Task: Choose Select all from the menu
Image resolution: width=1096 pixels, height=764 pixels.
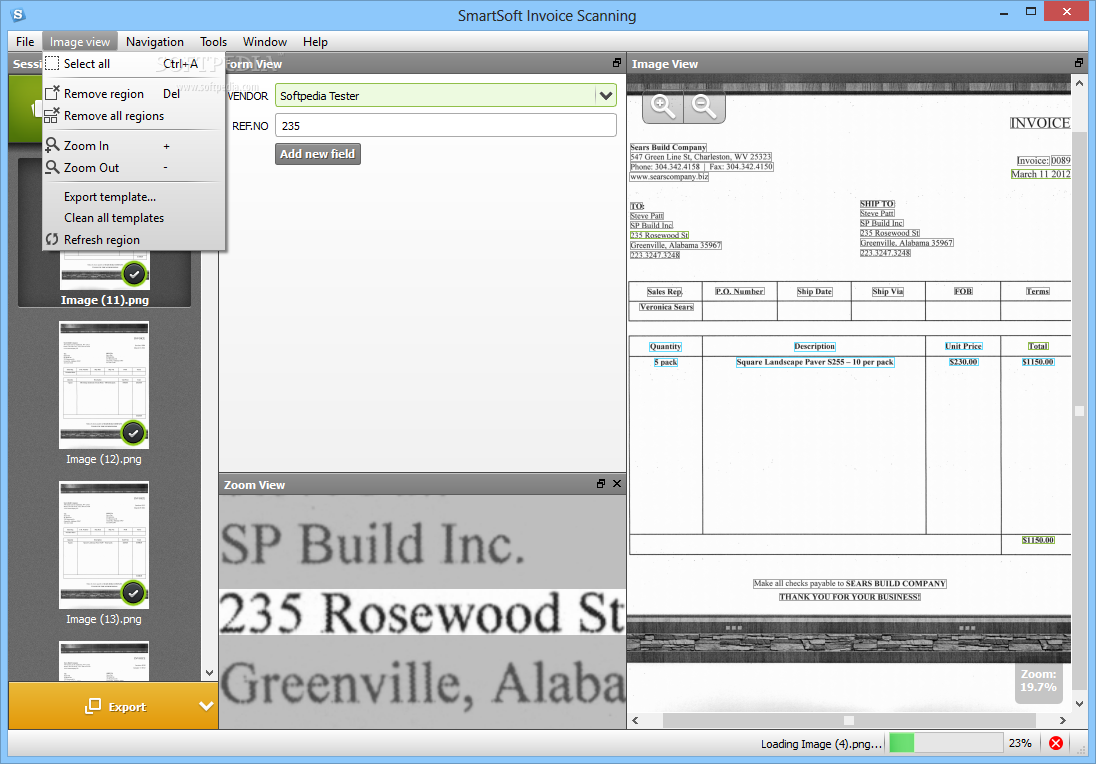Action: (134, 64)
